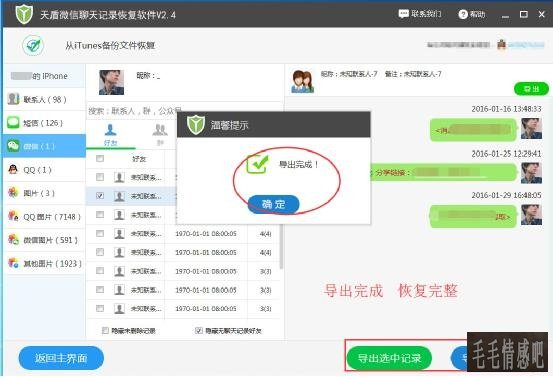553x377 pixels.
Task: Click the user icon beside blurred account link
Action: coord(502,44)
